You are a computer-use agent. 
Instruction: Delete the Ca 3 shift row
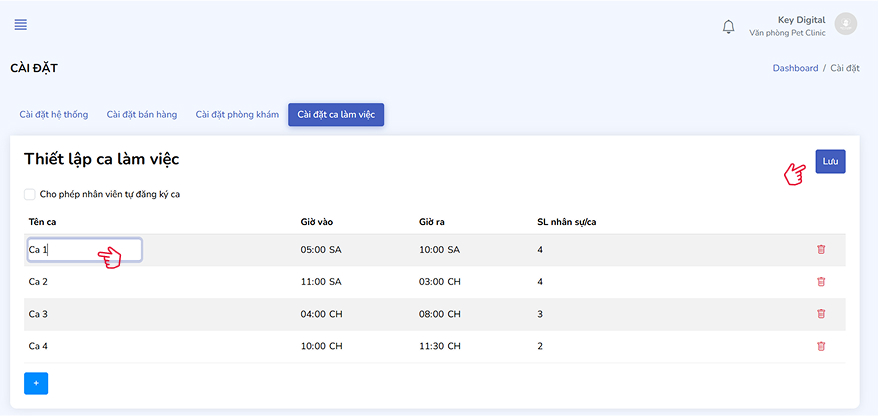pyautogui.click(x=821, y=314)
